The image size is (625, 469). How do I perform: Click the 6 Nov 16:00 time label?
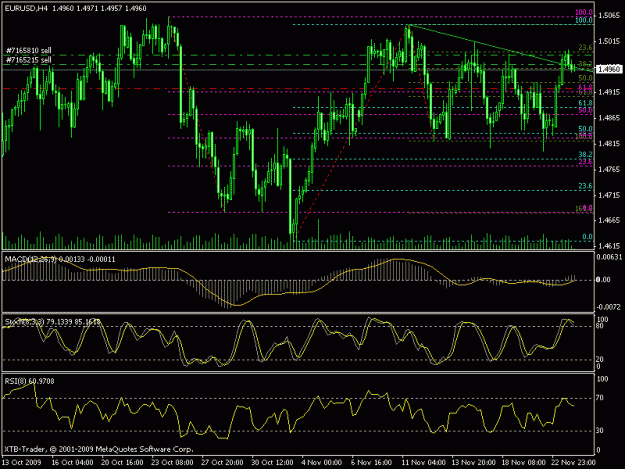[x=371, y=463]
